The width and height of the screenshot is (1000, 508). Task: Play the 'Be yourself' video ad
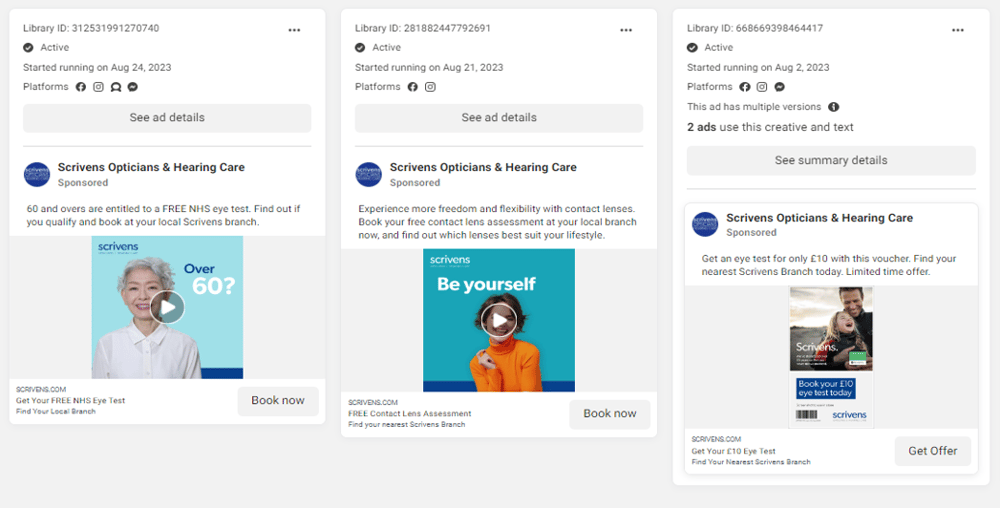pos(499,320)
